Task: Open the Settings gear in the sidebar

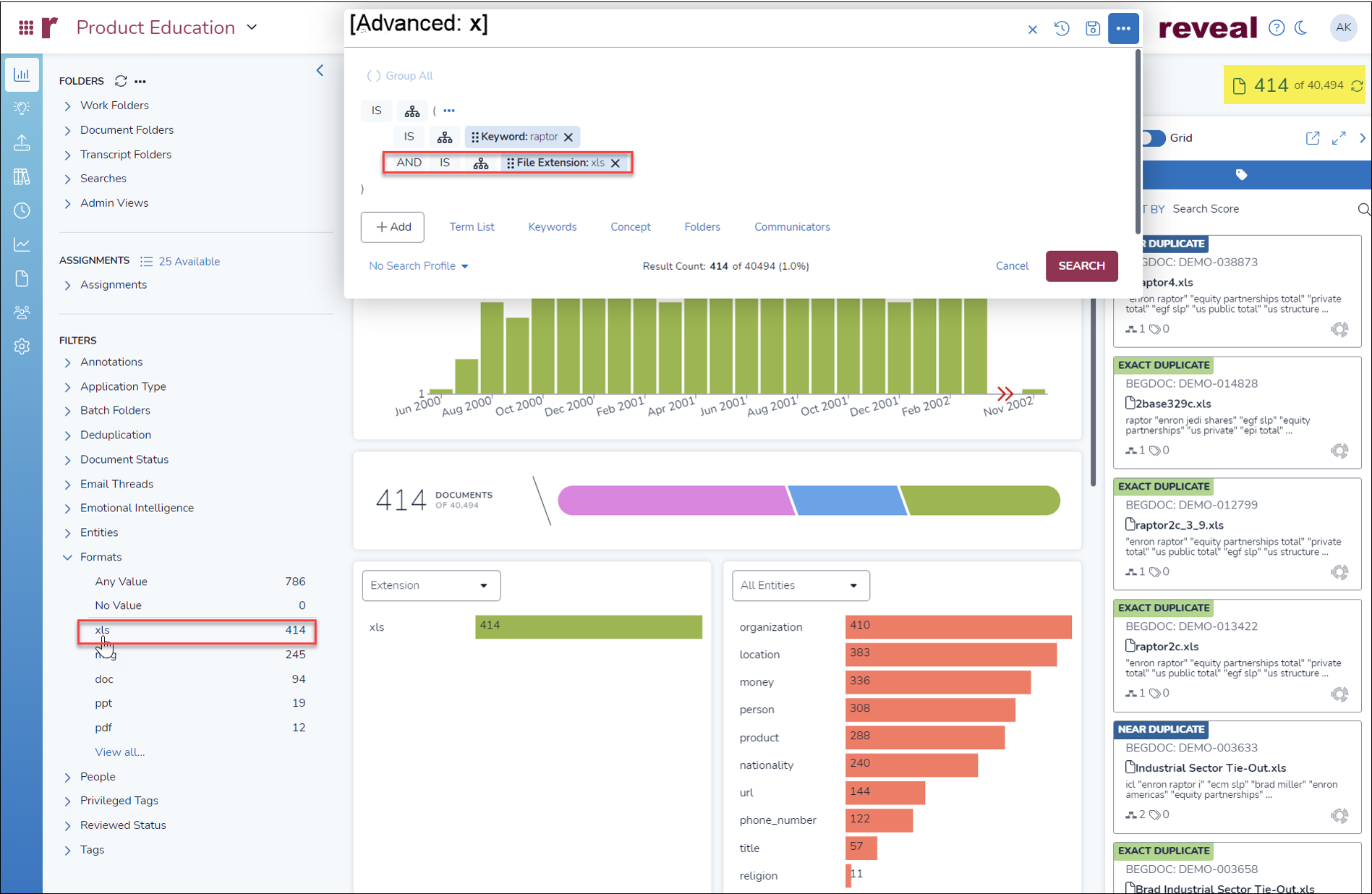Action: tap(22, 346)
